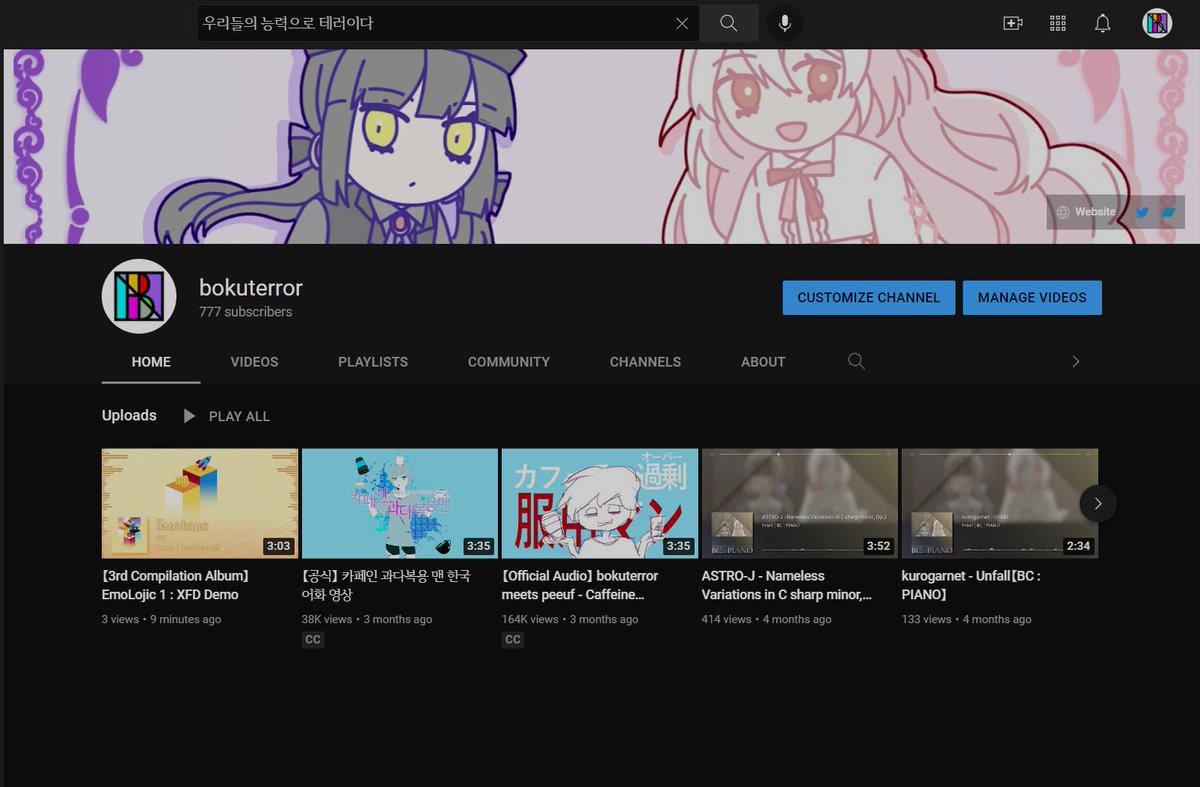Click the bokuterror channel name
This screenshot has height=787, width=1200.
[251, 288]
